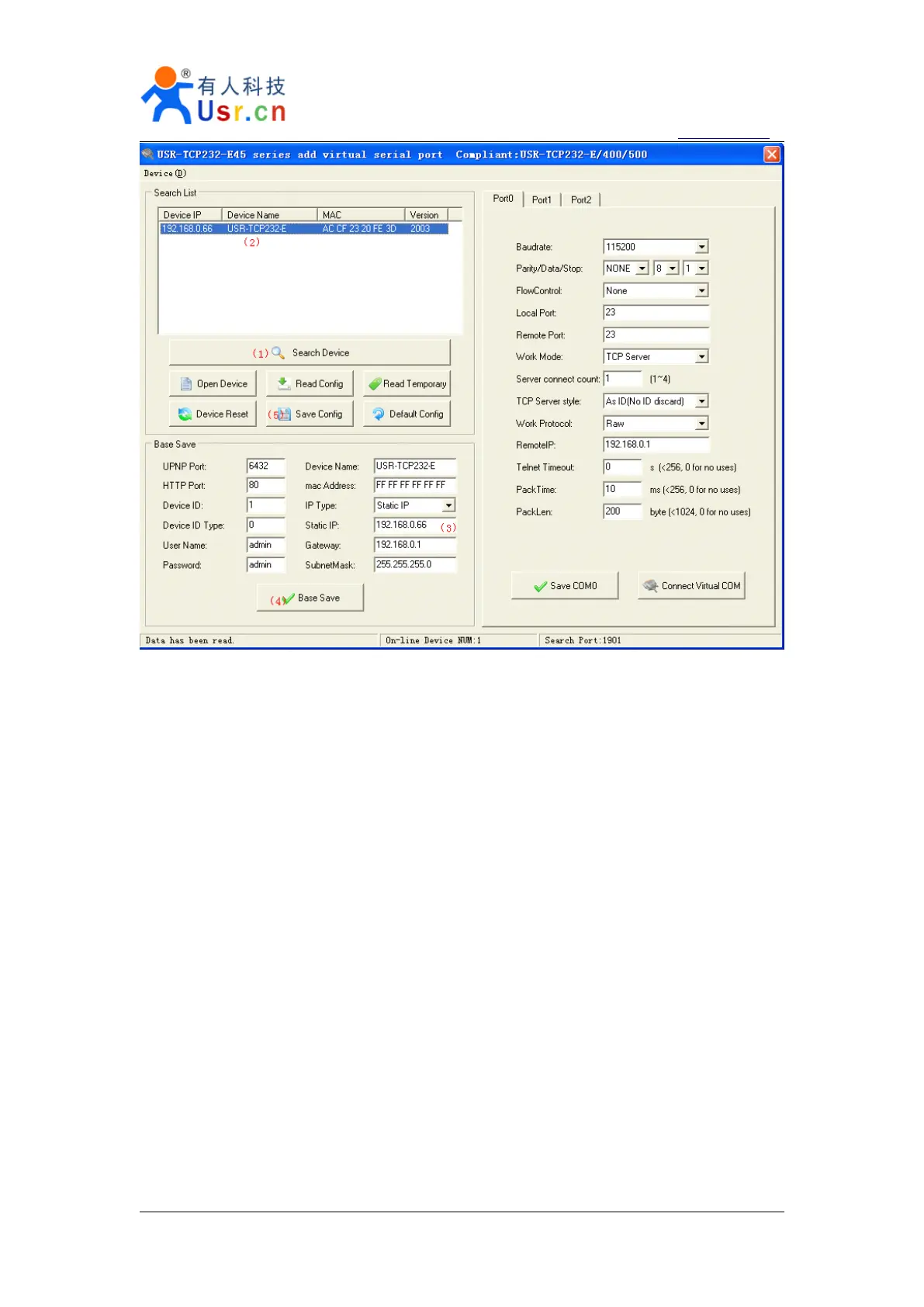The height and width of the screenshot is (1307, 924).
Task: Click the Default Config blue arrow icon
Action: pyautogui.click(x=379, y=414)
